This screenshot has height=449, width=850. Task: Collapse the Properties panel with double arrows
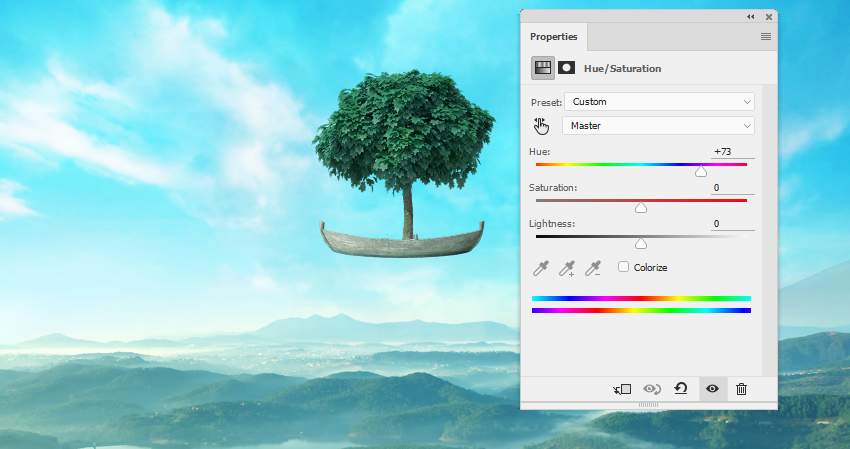tap(750, 17)
